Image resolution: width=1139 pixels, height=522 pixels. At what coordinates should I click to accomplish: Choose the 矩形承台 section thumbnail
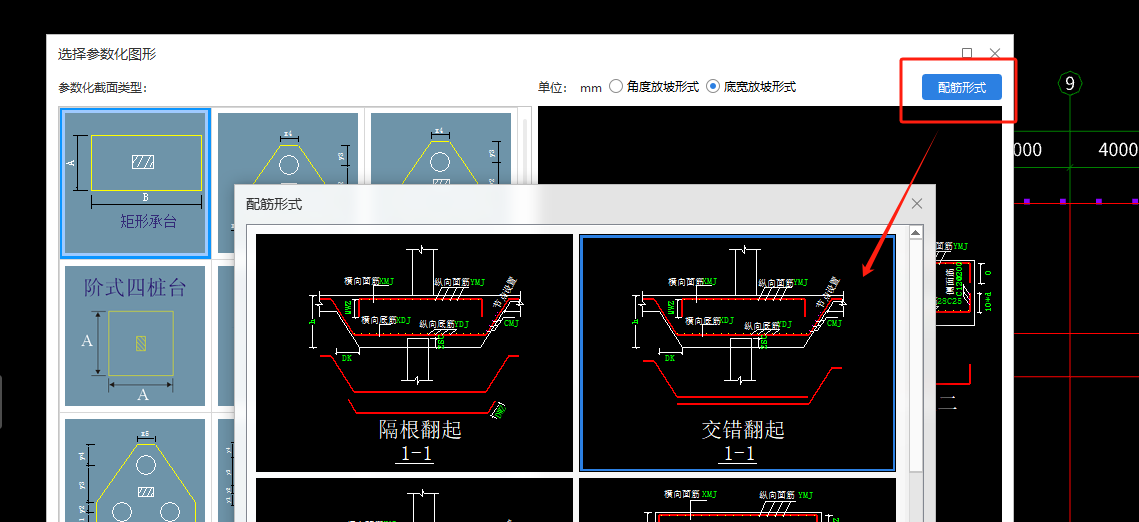pyautogui.click(x=136, y=184)
